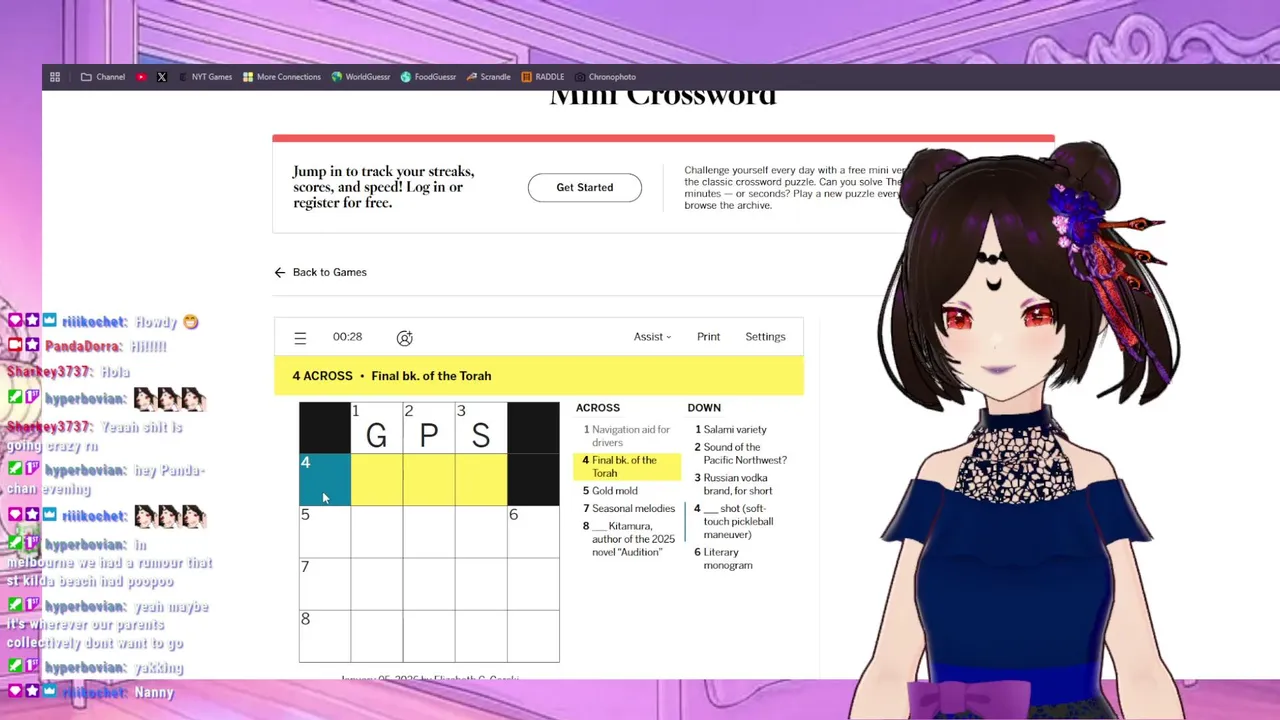Select the crossword cell containing G

coord(377,428)
